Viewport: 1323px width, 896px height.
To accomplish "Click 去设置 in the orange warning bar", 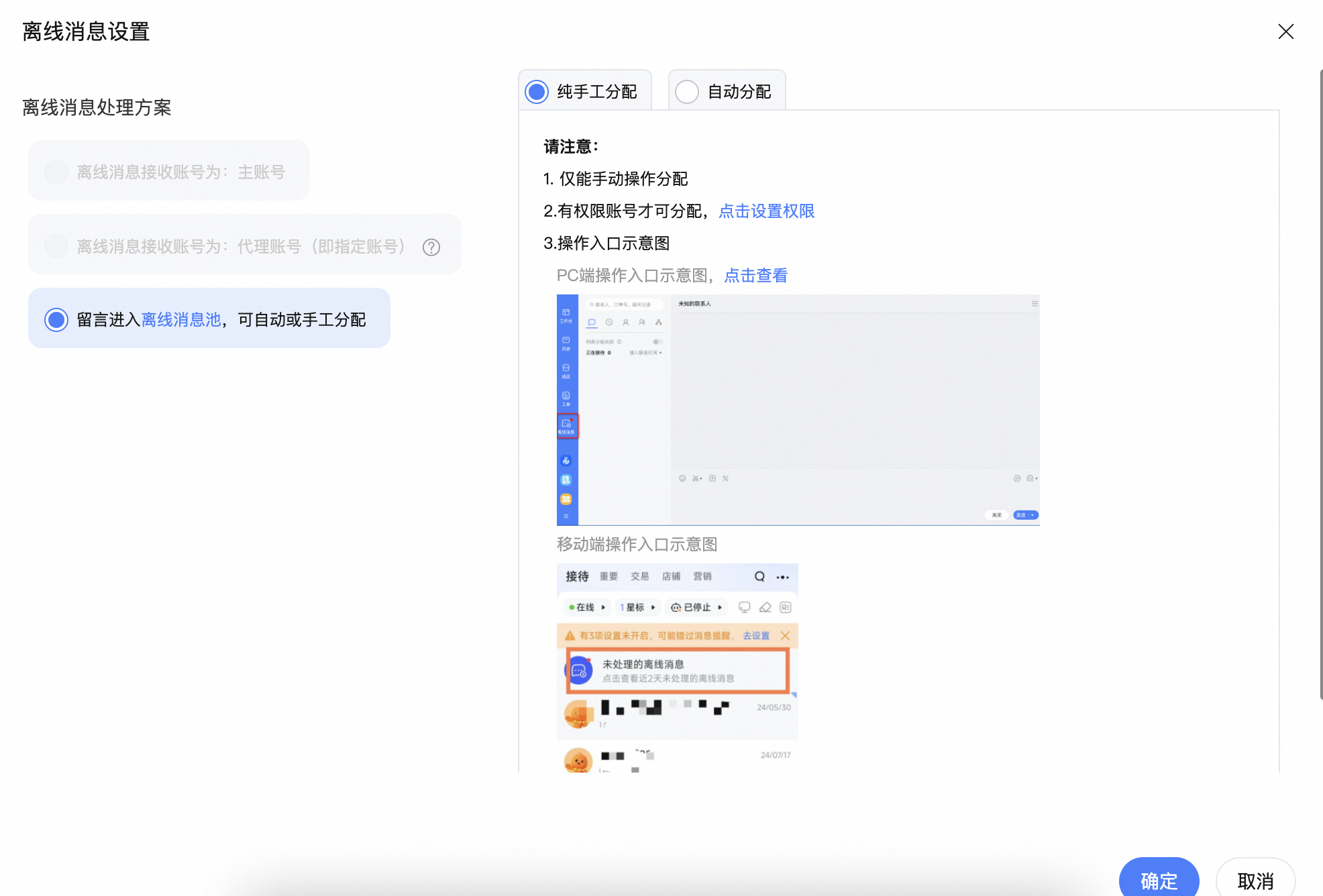I will point(756,636).
